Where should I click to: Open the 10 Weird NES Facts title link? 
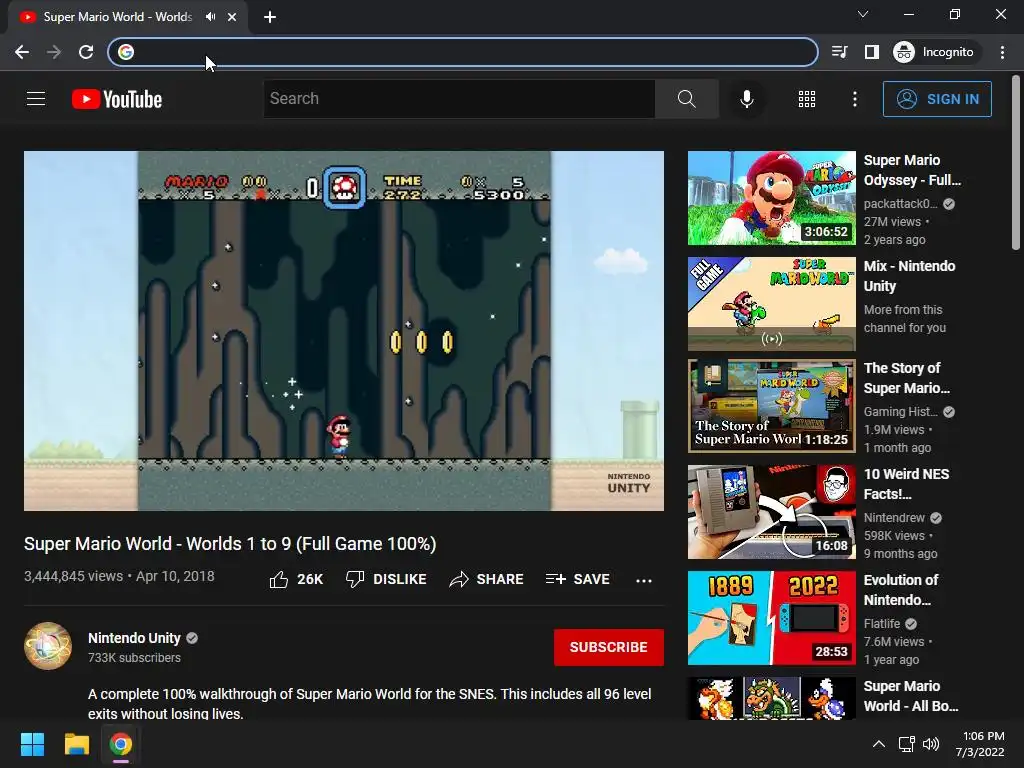tap(906, 484)
